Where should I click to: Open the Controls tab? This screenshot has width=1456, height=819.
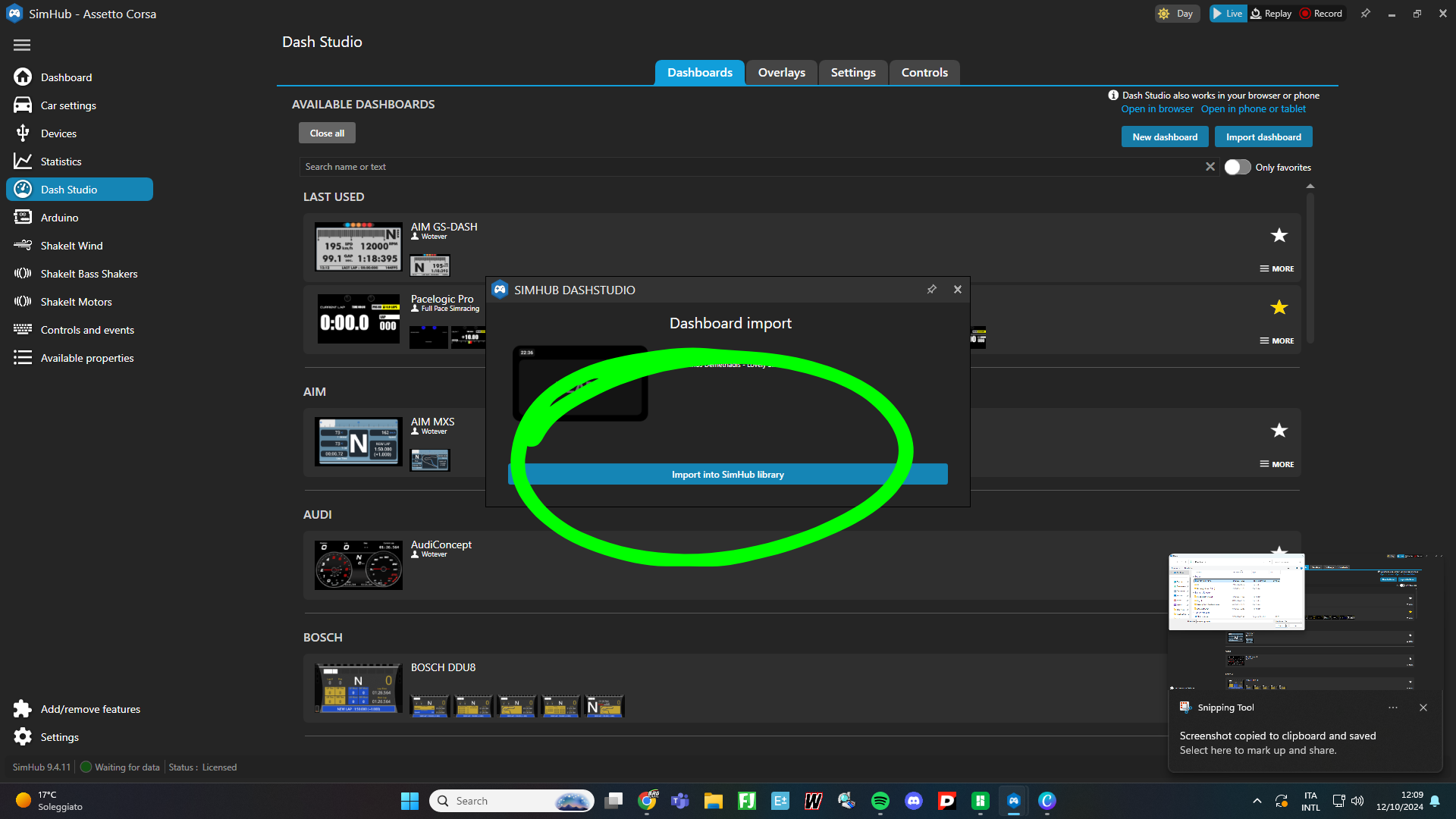pos(924,73)
